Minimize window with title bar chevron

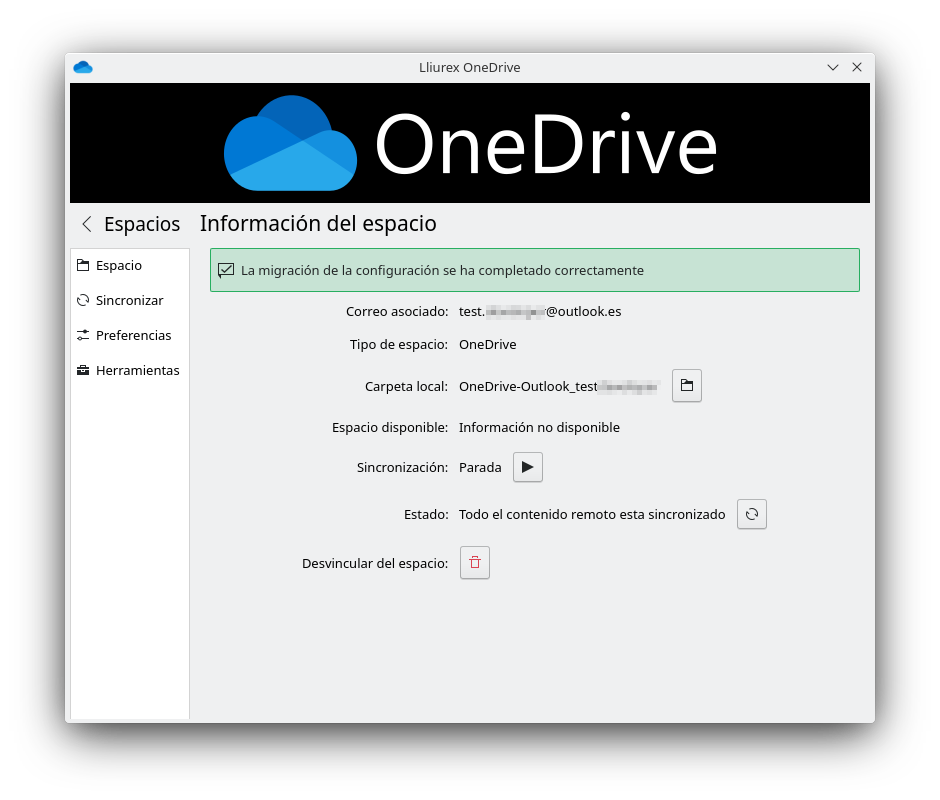[832, 67]
